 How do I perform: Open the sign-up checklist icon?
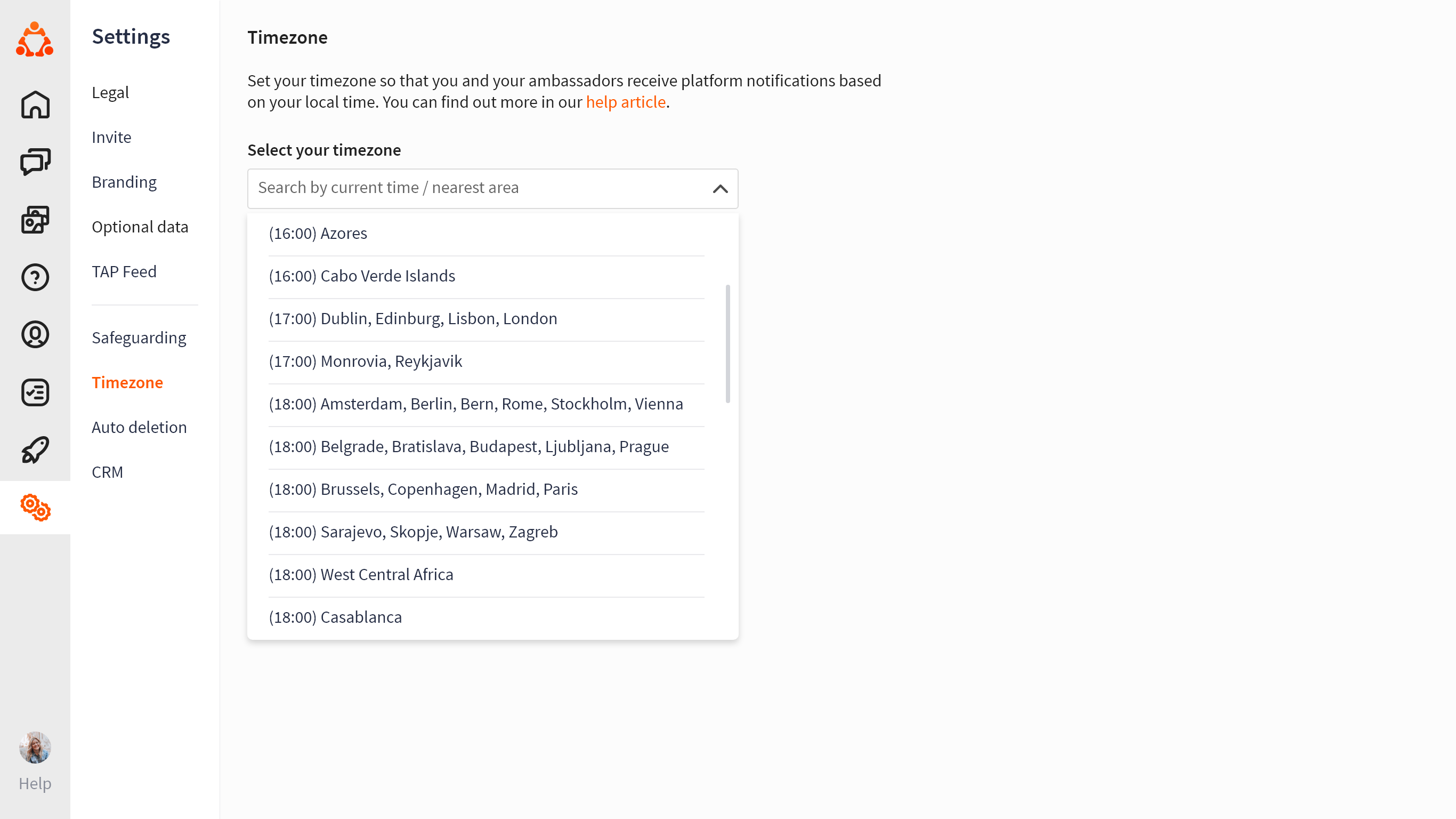tap(35, 391)
